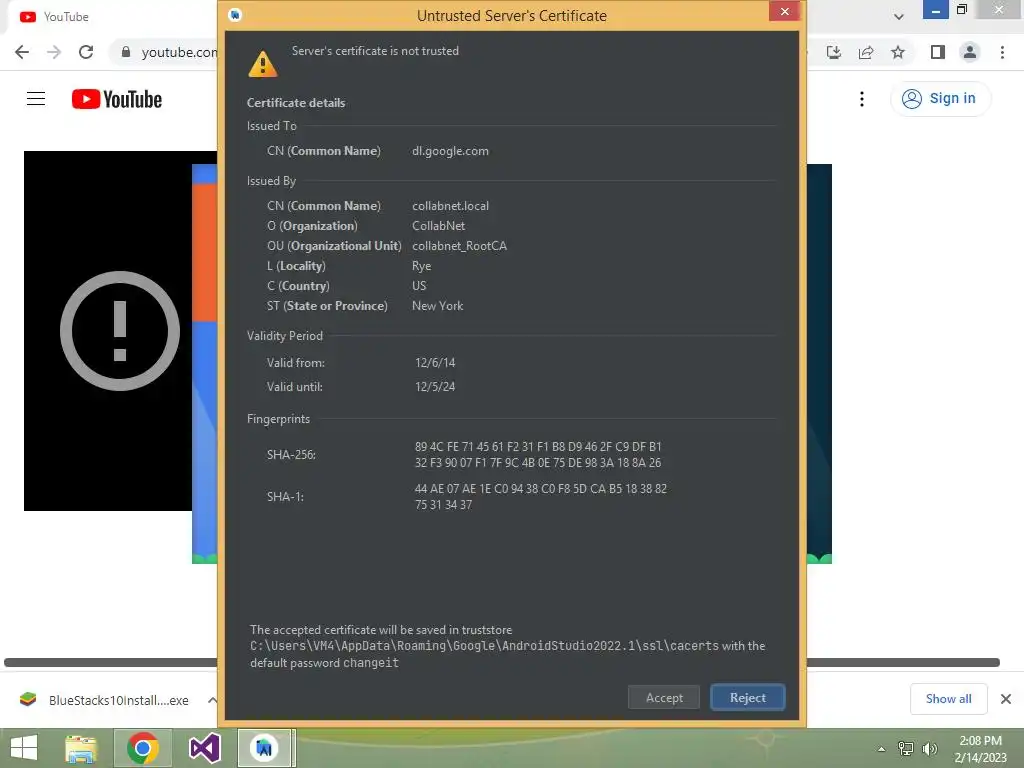
Task: Click the warning triangle icon in dialog
Action: (x=263, y=64)
